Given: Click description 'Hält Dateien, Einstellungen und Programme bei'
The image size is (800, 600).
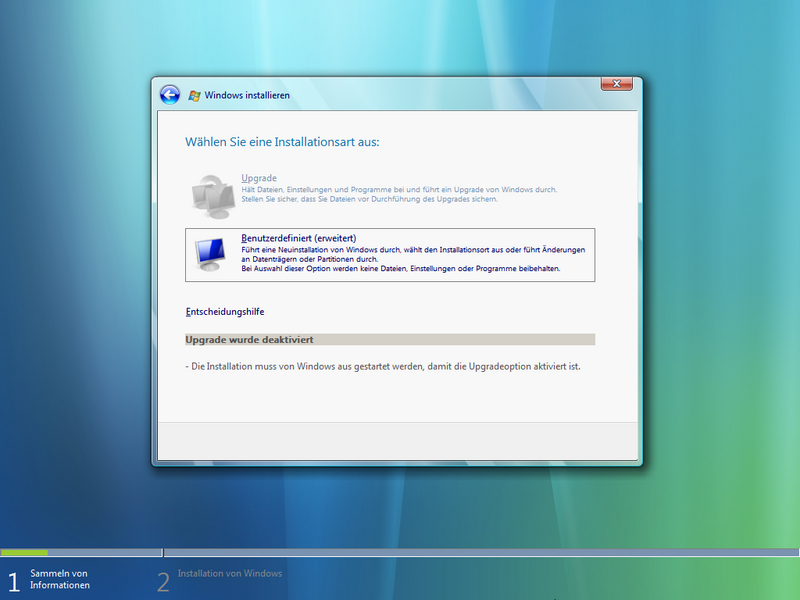Looking at the screenshot, I should (326, 189).
